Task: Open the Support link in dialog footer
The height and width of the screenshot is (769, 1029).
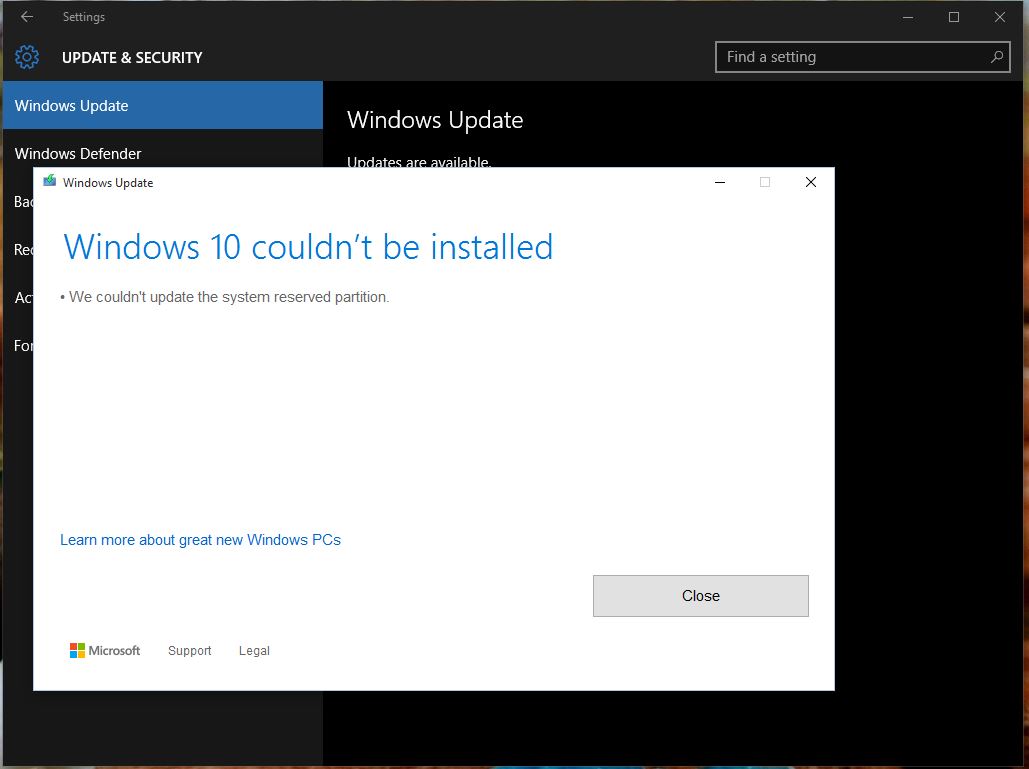Action: 190,651
